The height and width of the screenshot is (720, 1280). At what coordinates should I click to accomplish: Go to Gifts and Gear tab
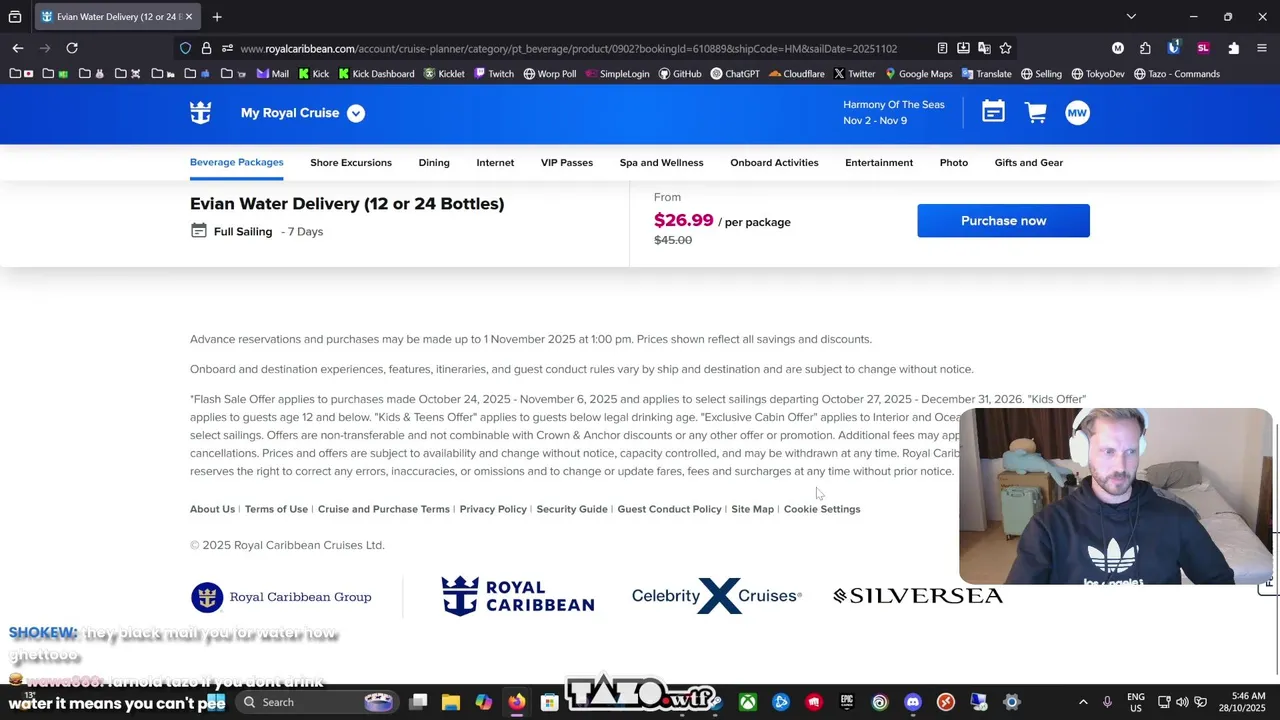click(1029, 162)
